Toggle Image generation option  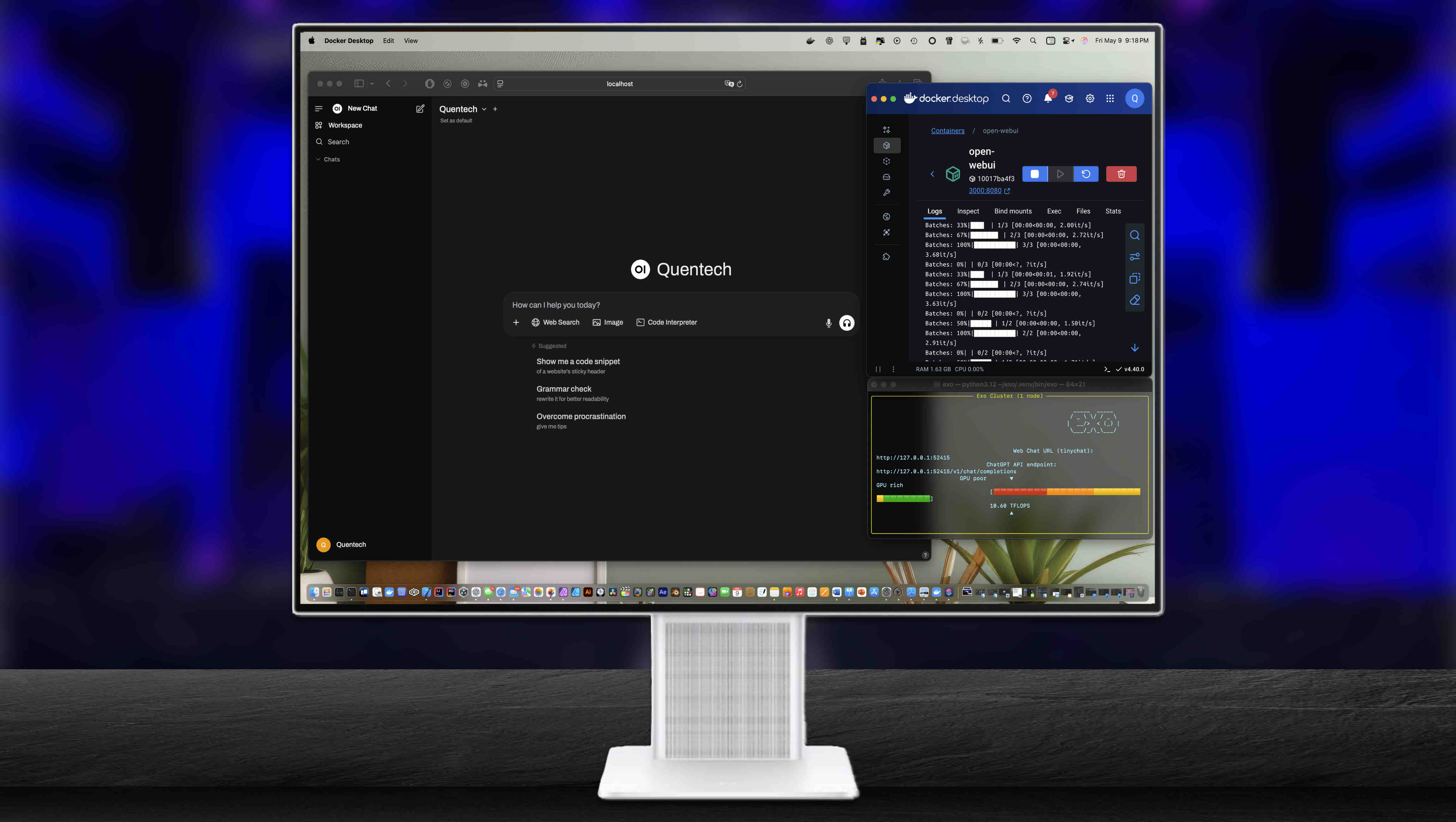pyautogui.click(x=608, y=322)
